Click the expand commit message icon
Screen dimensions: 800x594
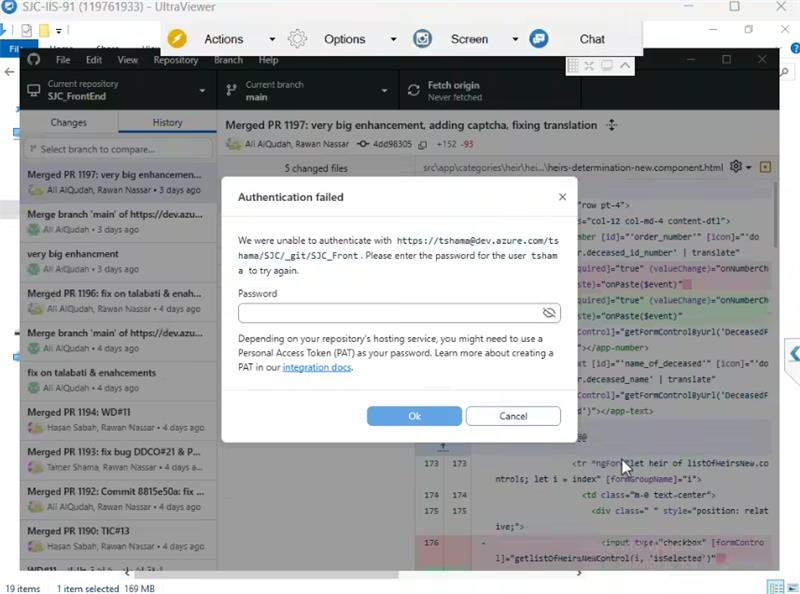click(612, 126)
